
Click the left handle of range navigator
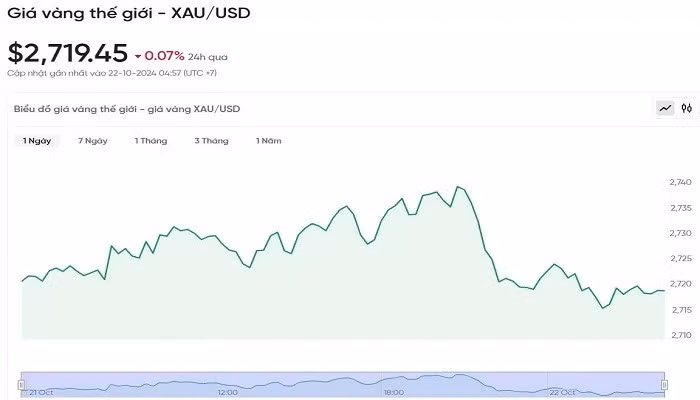point(22,383)
